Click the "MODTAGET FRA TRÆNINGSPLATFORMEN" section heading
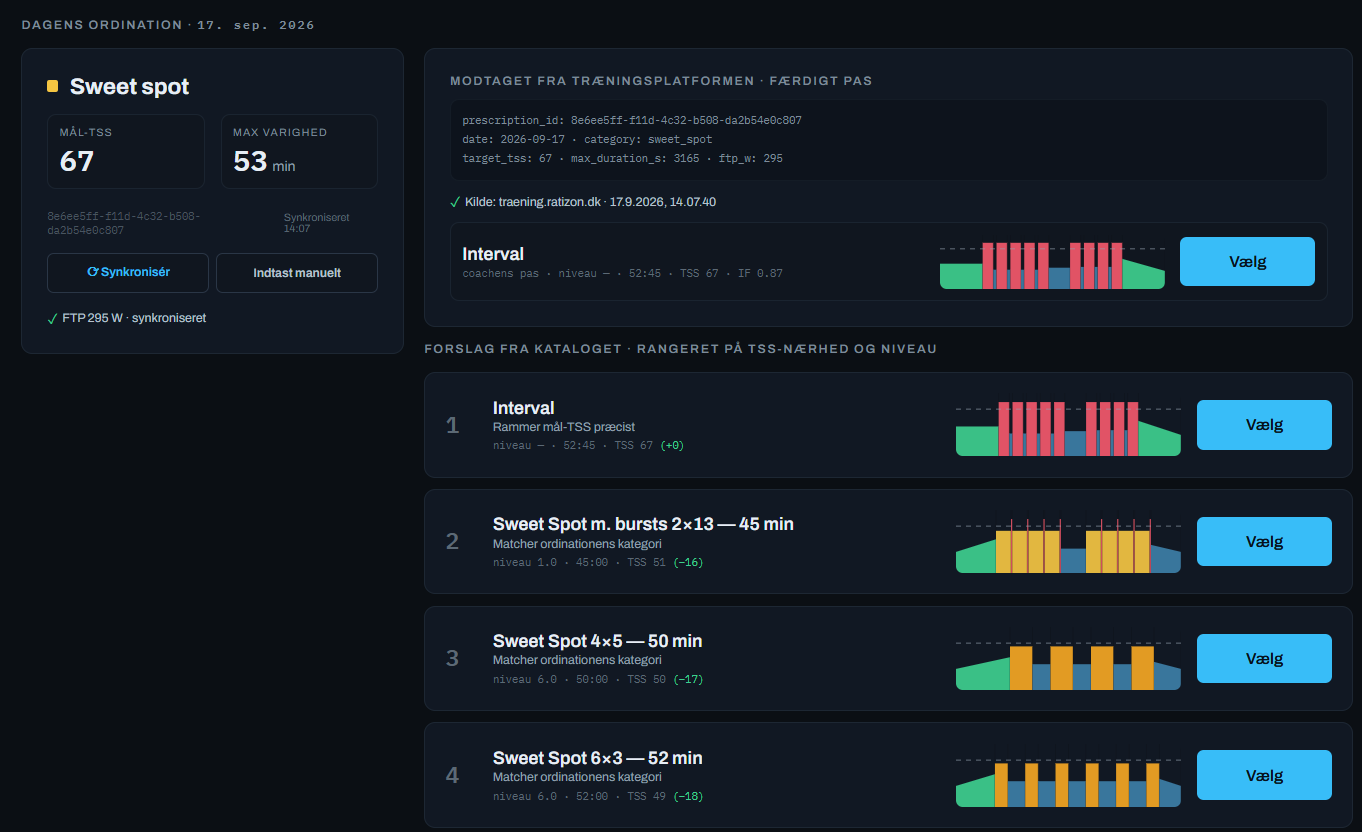Screen dimensions: 1362x832 [x=661, y=80]
